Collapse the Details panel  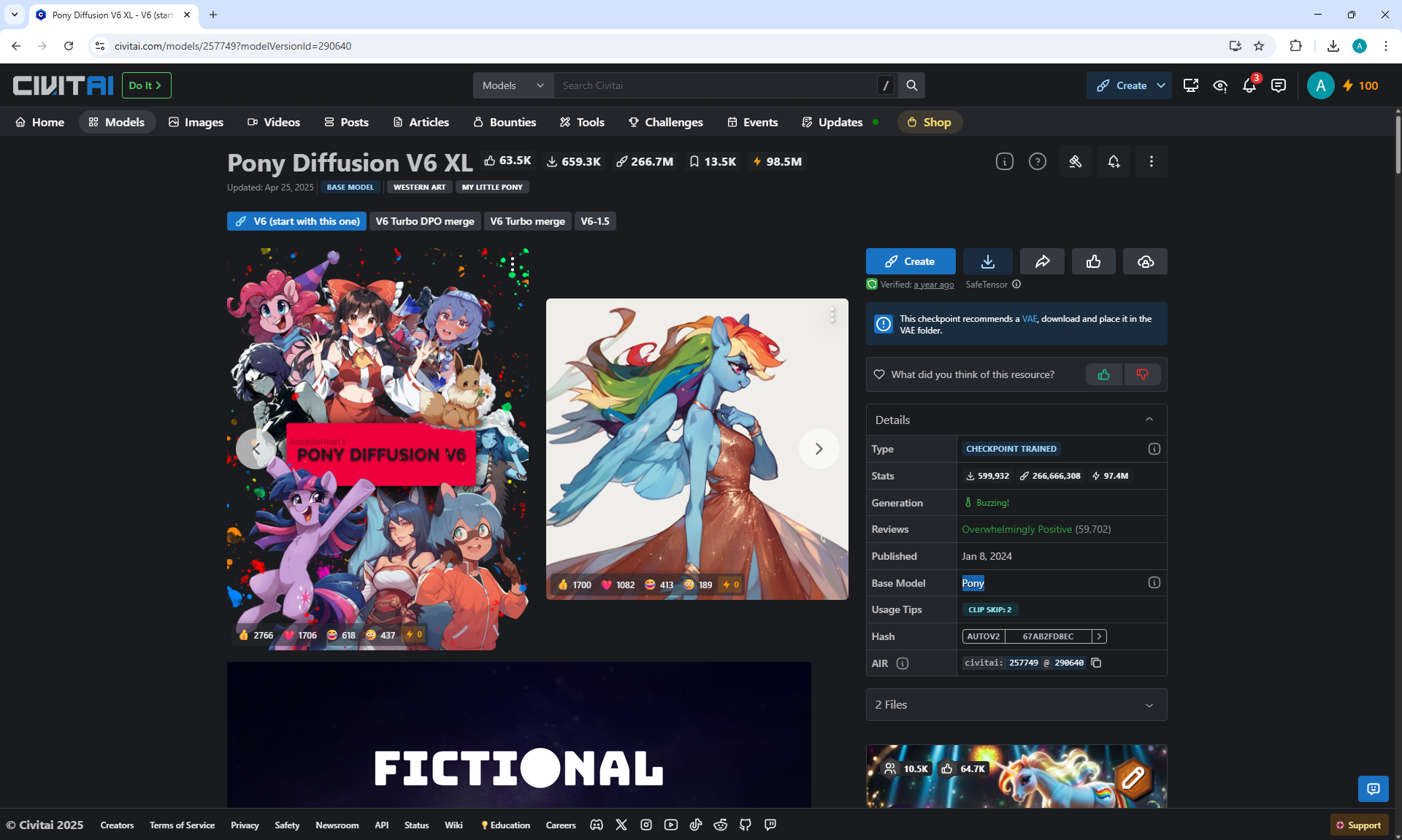[x=1149, y=420]
